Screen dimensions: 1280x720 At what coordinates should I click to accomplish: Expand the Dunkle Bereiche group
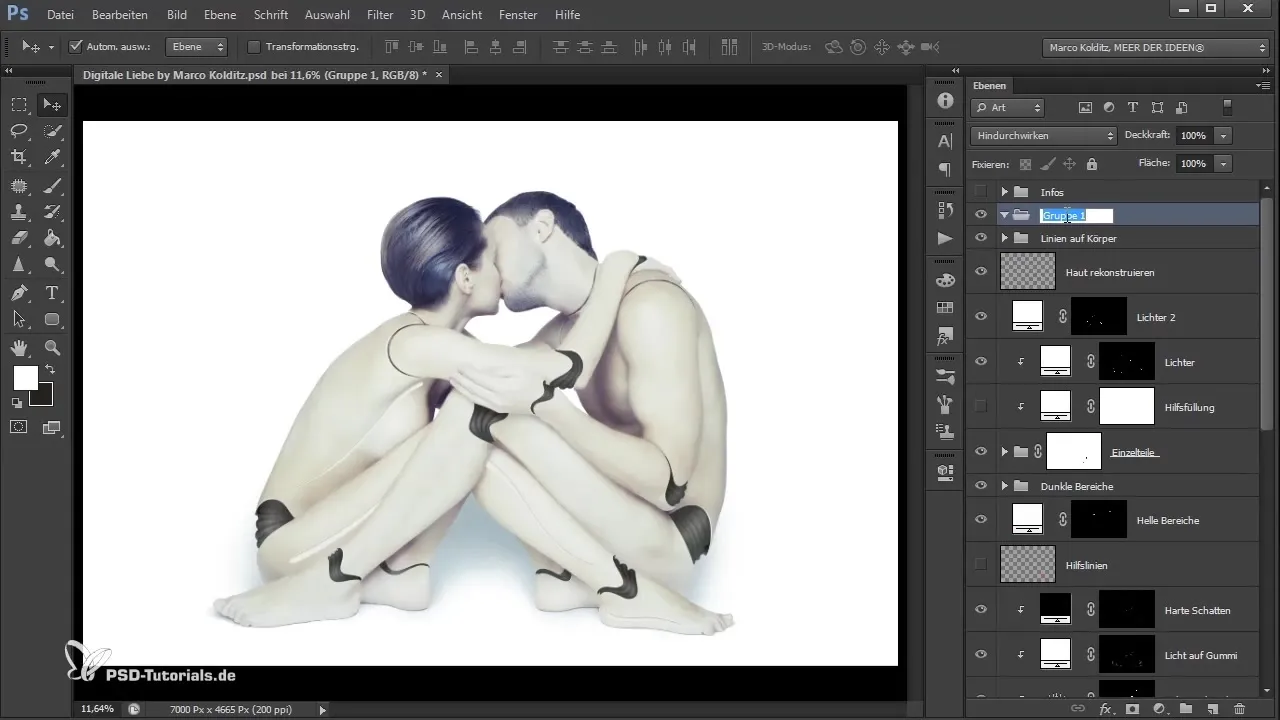click(x=1004, y=486)
